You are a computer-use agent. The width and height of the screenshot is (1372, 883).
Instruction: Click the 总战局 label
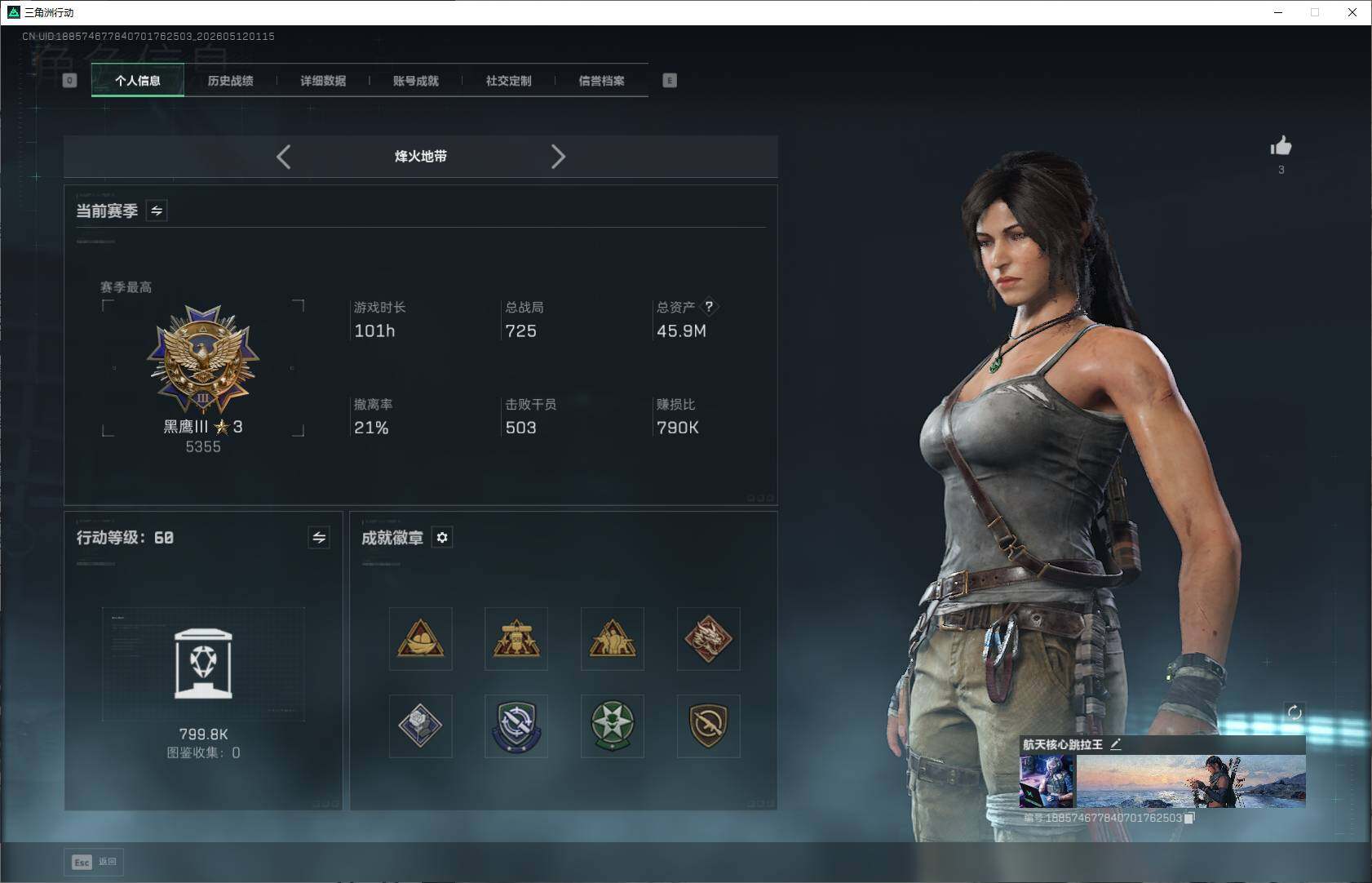pos(524,308)
